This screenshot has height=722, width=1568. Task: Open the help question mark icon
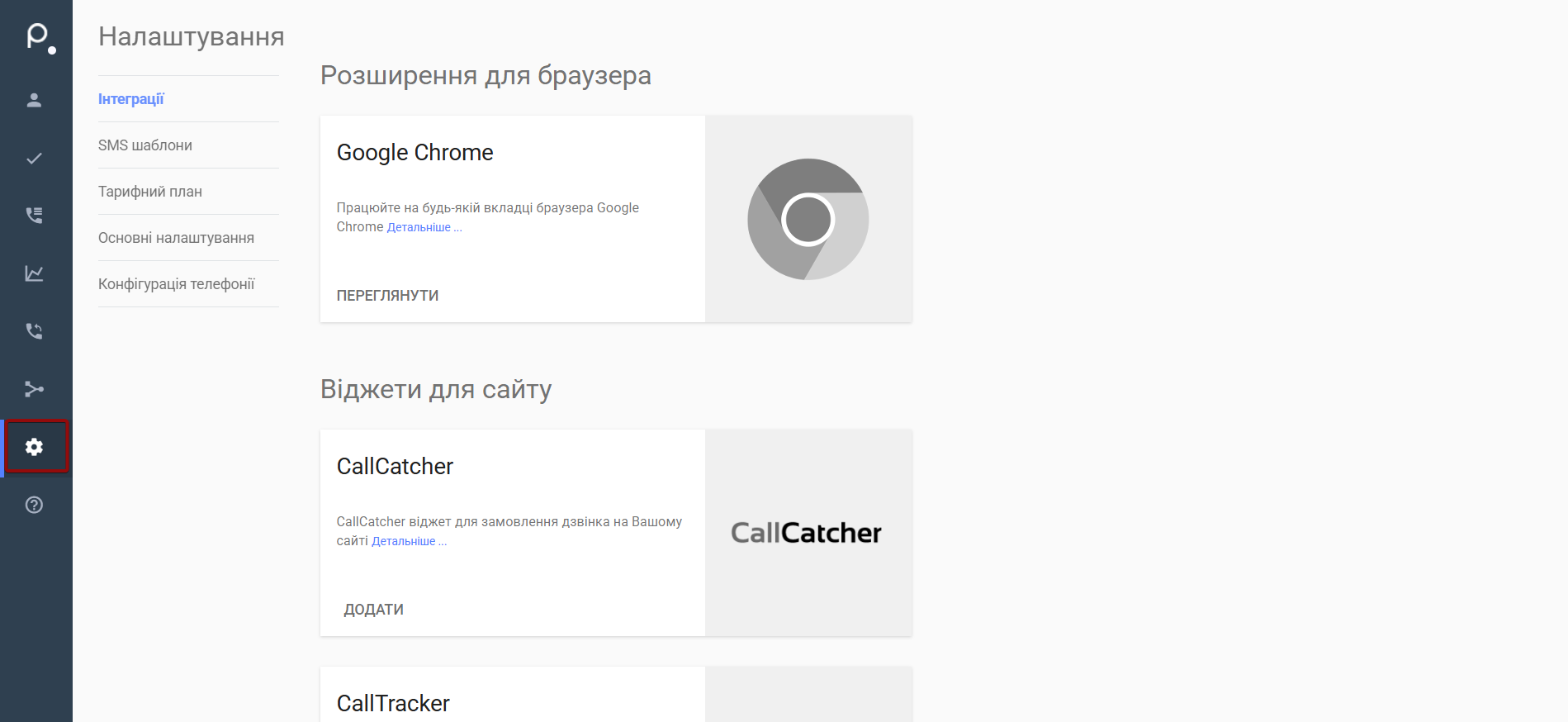point(34,505)
